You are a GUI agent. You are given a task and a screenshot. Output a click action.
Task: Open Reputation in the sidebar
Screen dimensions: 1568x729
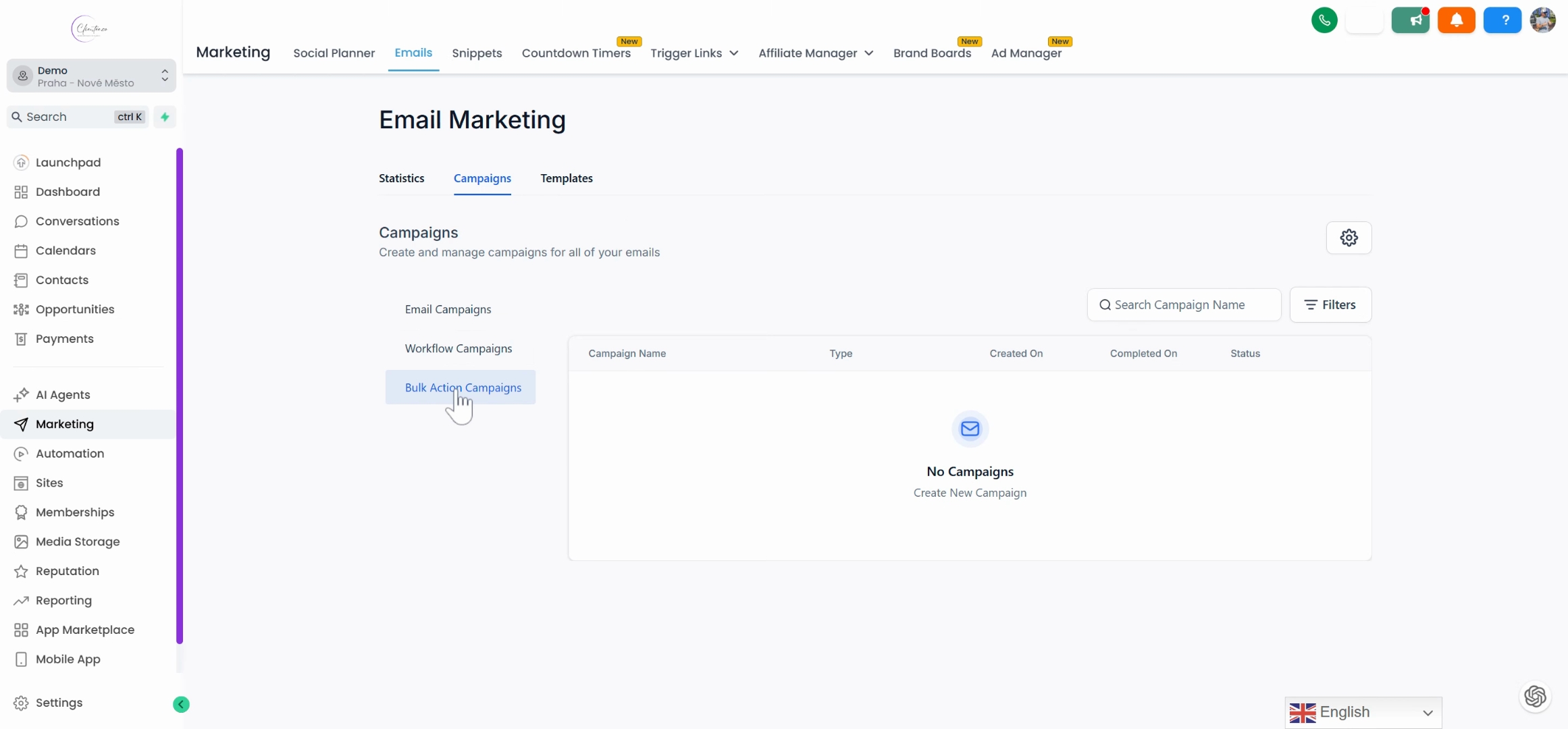tap(67, 571)
